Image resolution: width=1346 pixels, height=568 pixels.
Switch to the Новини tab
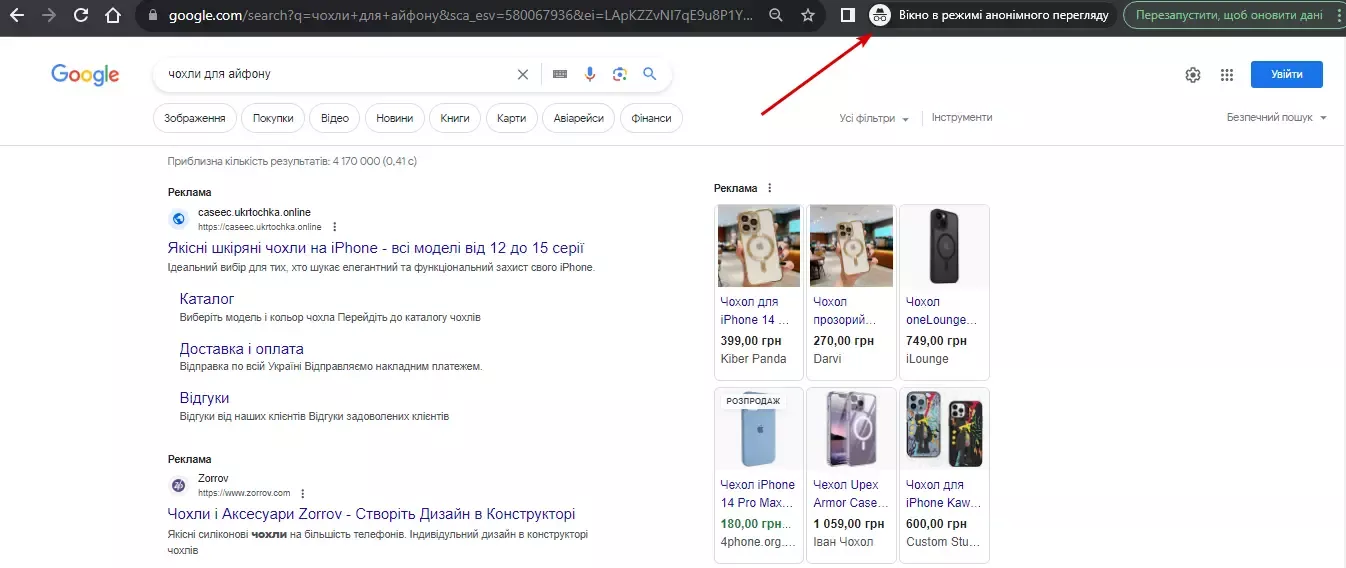(x=395, y=118)
